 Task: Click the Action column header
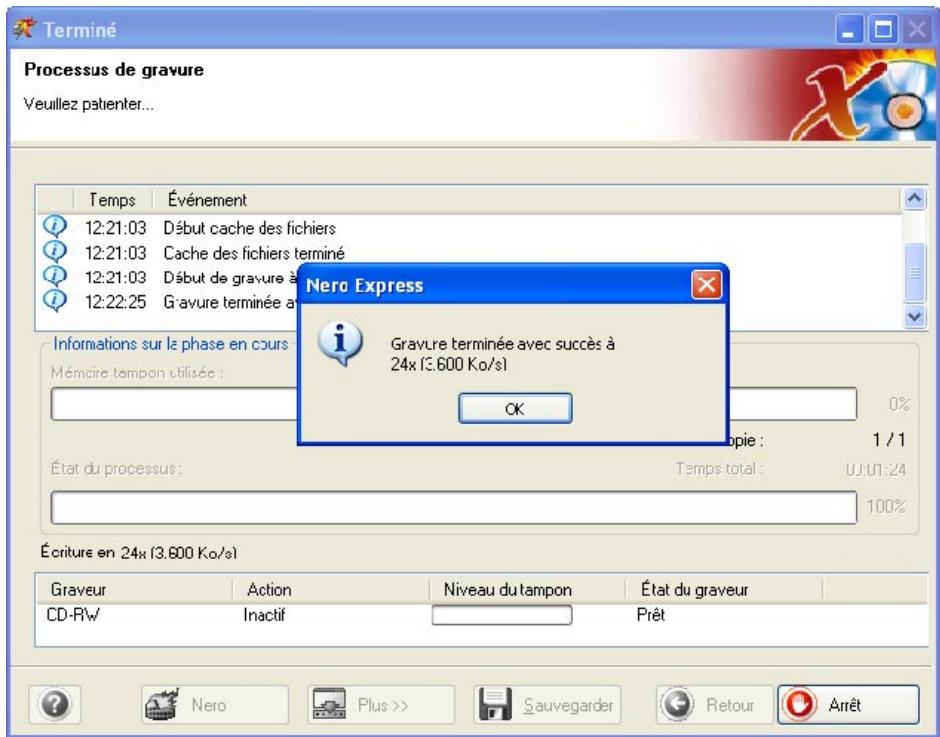click(331, 589)
